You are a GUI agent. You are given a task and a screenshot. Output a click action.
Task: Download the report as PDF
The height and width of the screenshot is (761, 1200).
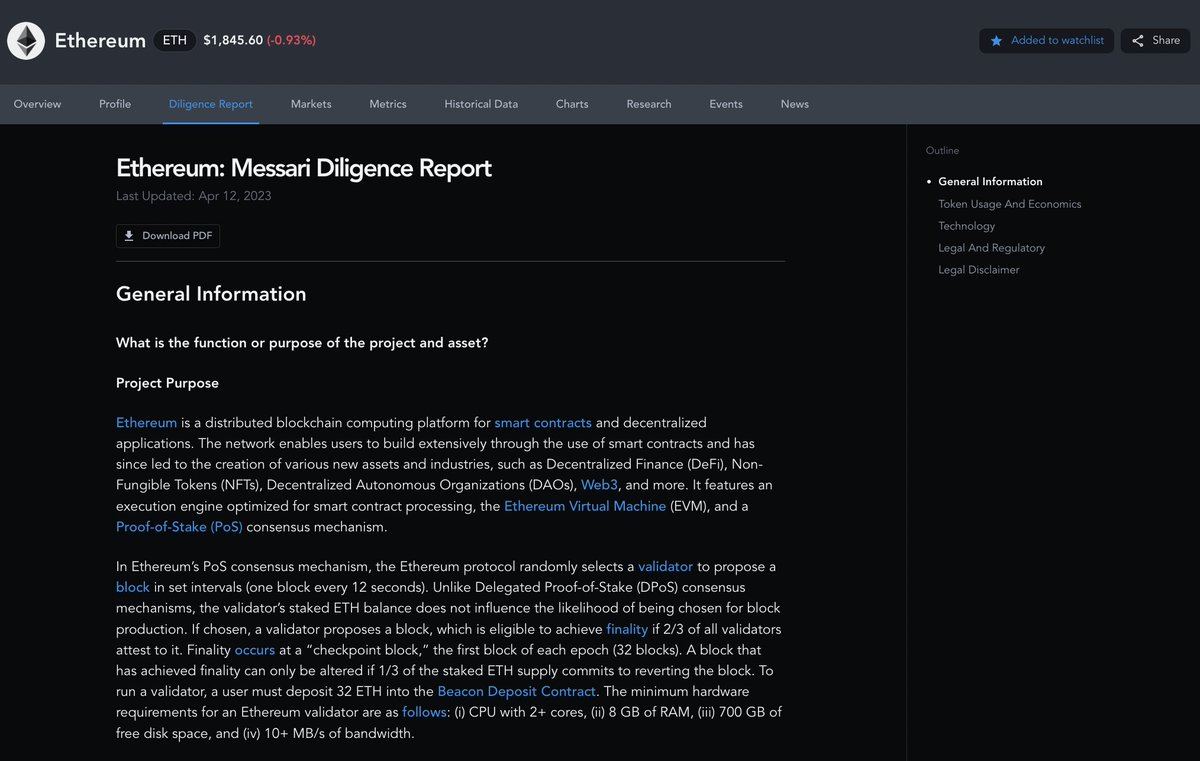pyautogui.click(x=168, y=236)
